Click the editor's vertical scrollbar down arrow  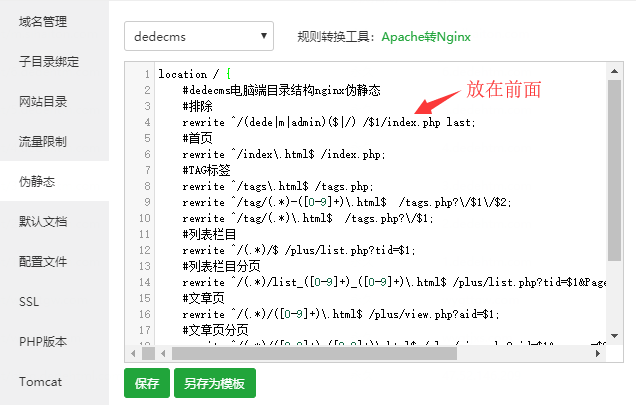615,336
